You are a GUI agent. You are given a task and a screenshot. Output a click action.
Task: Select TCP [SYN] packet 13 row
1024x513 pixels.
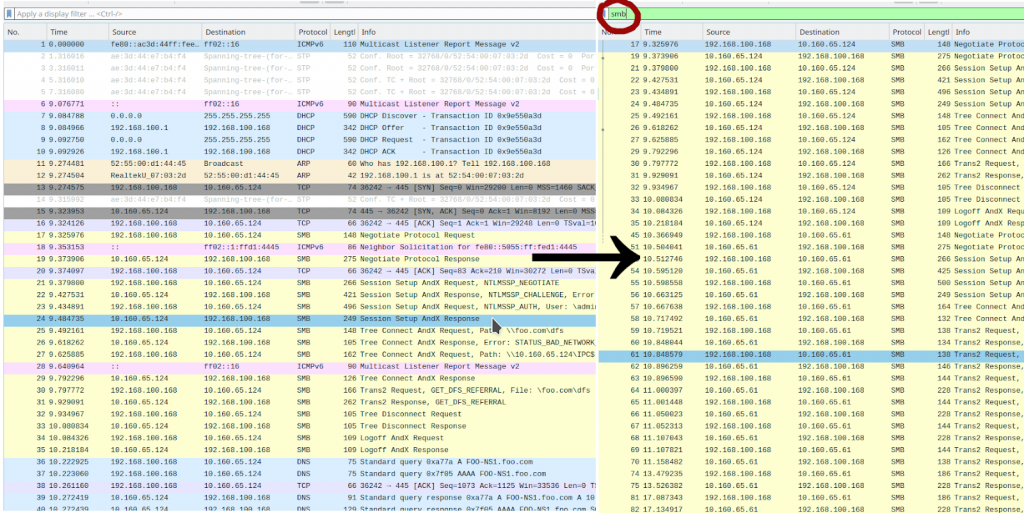click(300, 187)
